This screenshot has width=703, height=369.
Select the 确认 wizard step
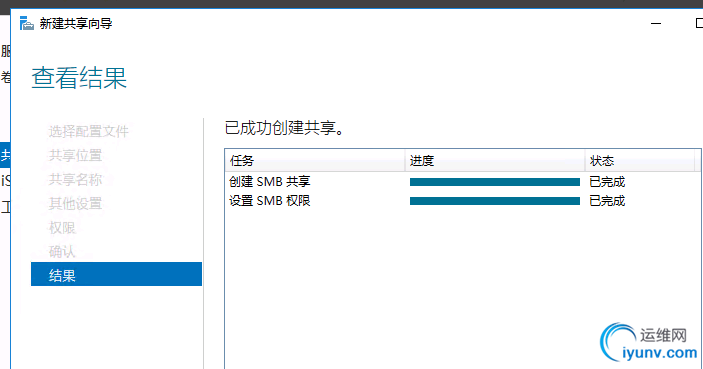point(62,252)
